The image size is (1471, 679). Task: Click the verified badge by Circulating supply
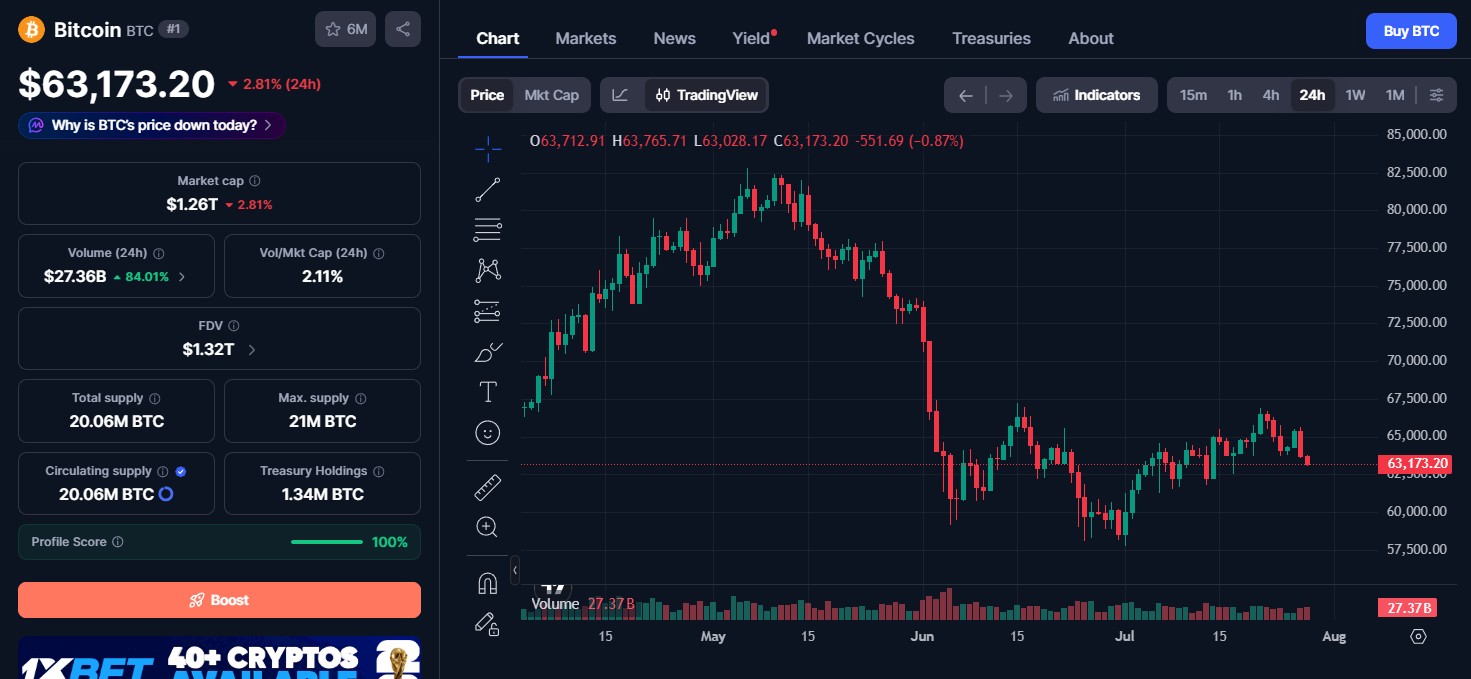click(181, 471)
